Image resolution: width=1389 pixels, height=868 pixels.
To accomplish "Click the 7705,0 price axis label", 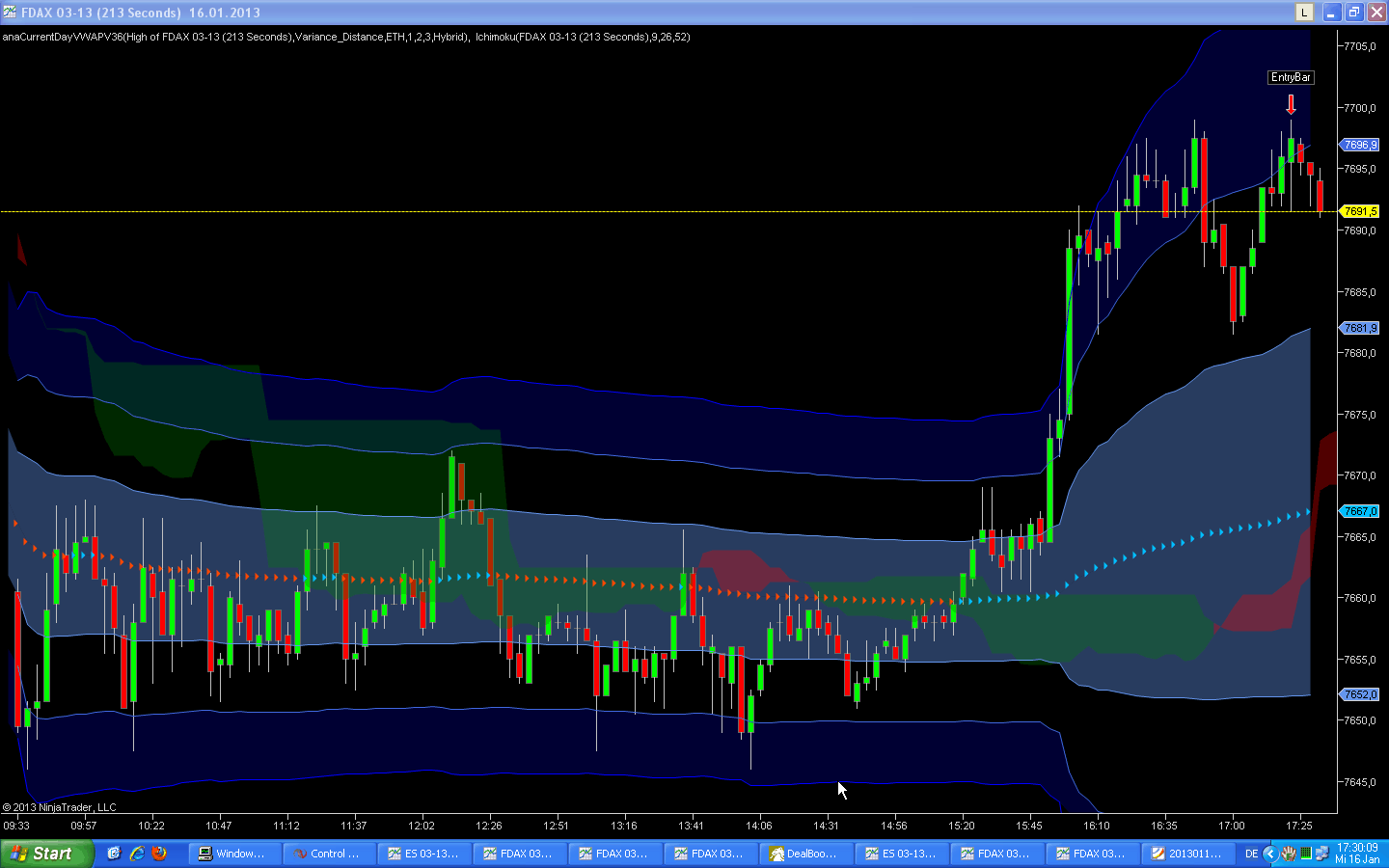I will pos(1360,46).
